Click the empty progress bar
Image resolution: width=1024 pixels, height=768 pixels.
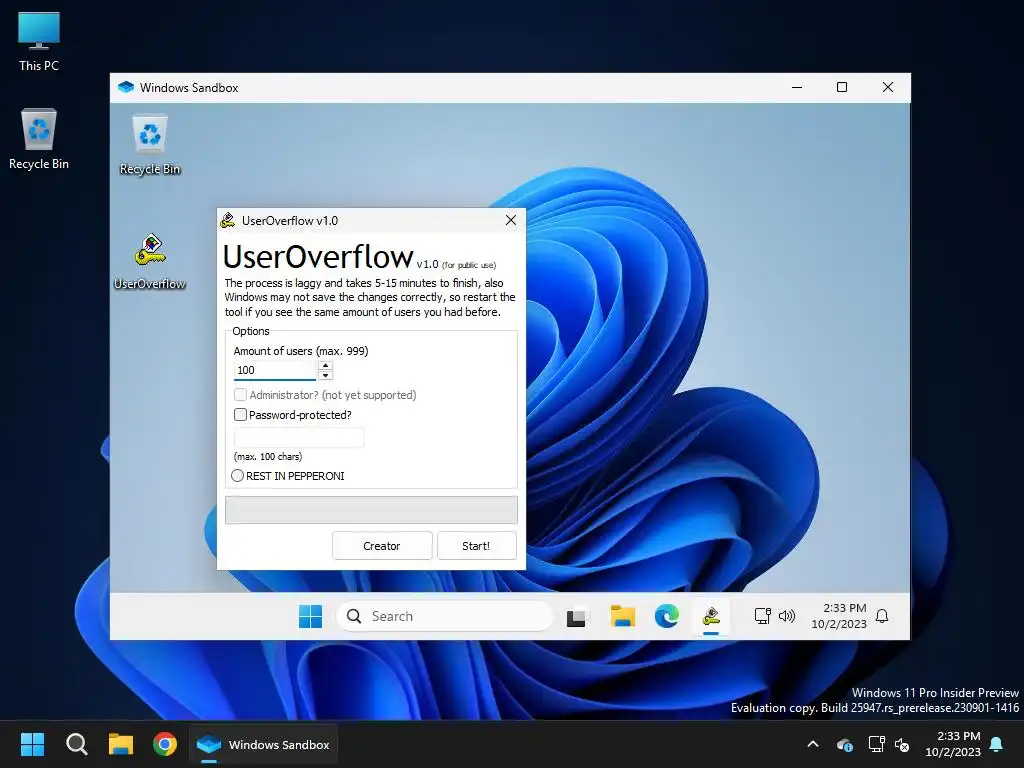(371, 510)
